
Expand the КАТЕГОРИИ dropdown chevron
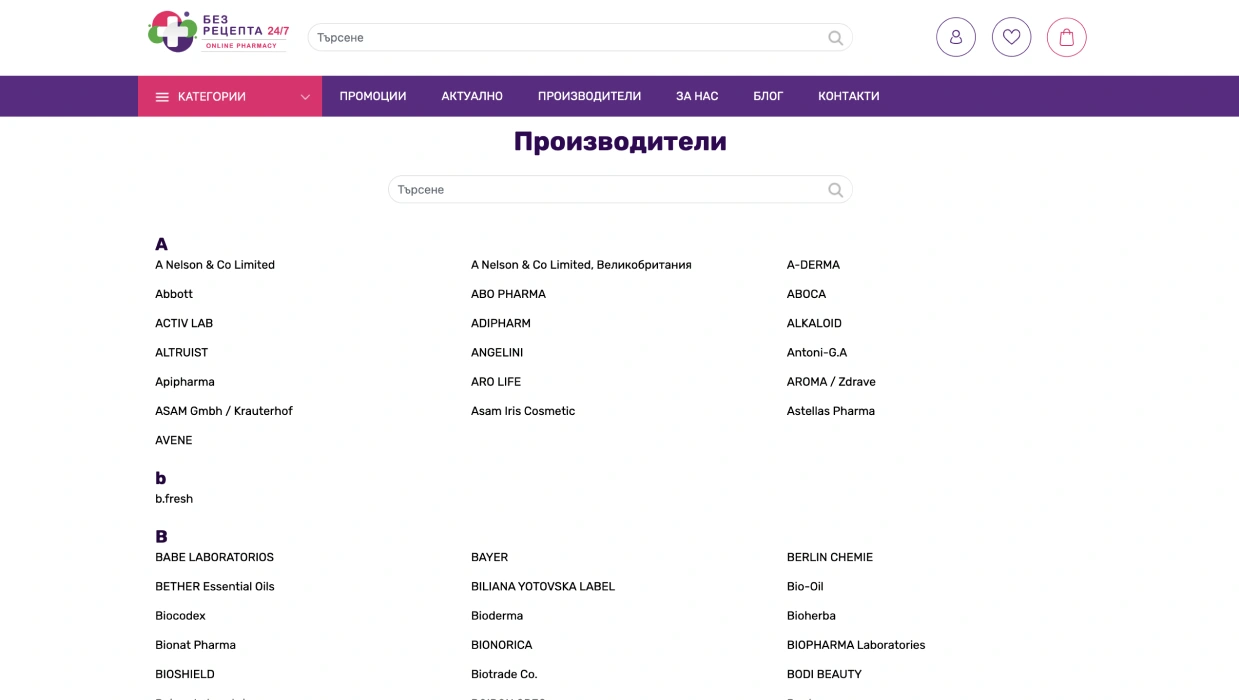pos(305,97)
